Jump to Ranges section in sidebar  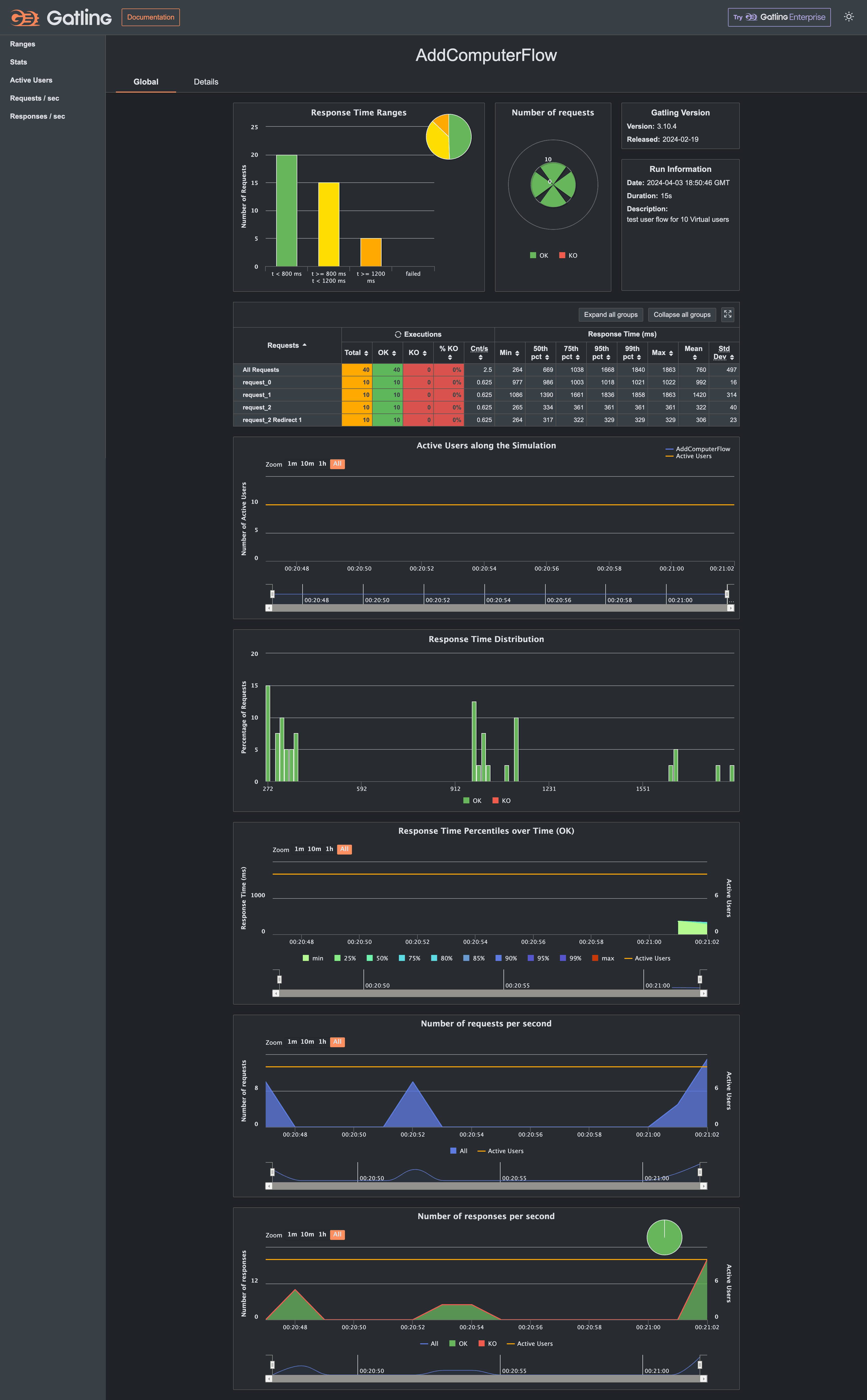[x=22, y=44]
